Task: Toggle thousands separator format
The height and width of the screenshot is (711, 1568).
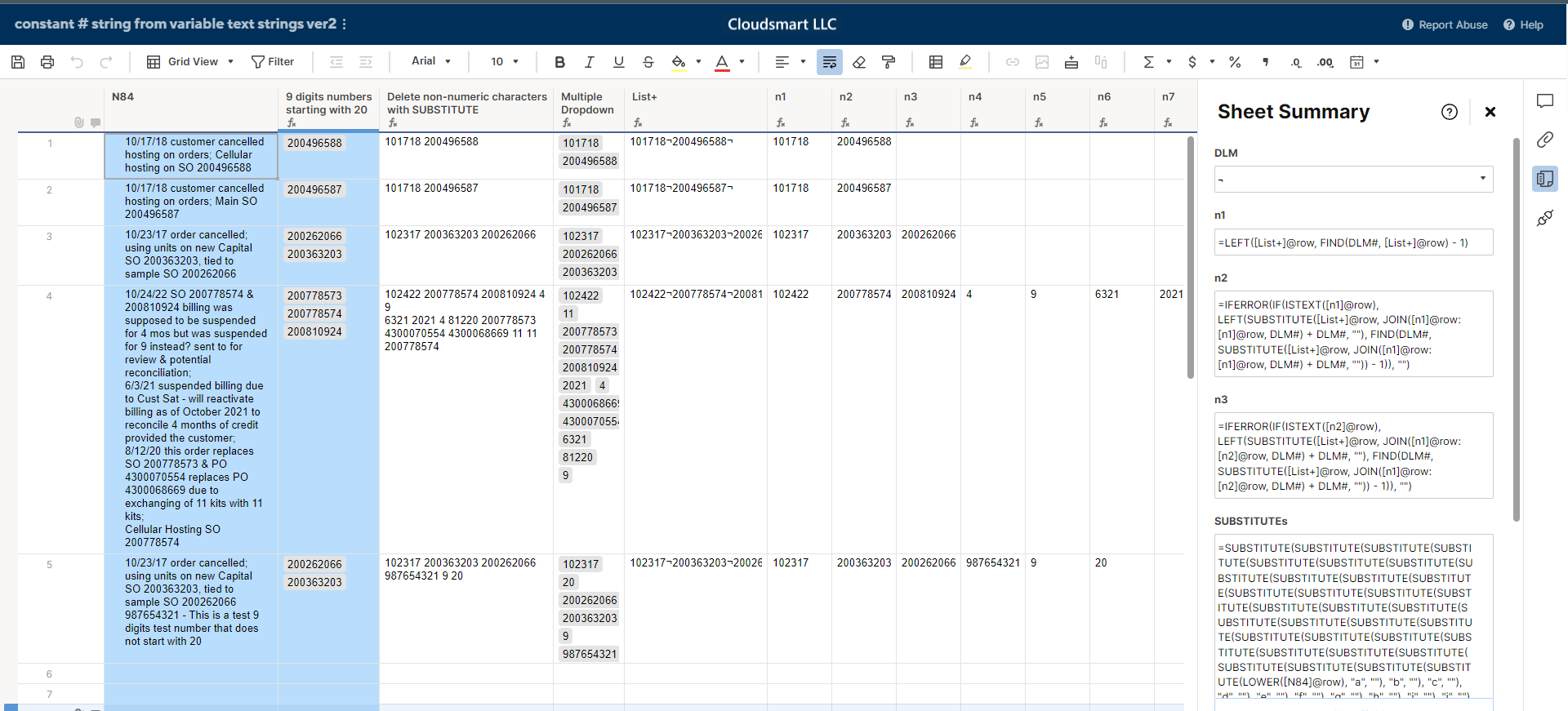Action: click(1266, 62)
